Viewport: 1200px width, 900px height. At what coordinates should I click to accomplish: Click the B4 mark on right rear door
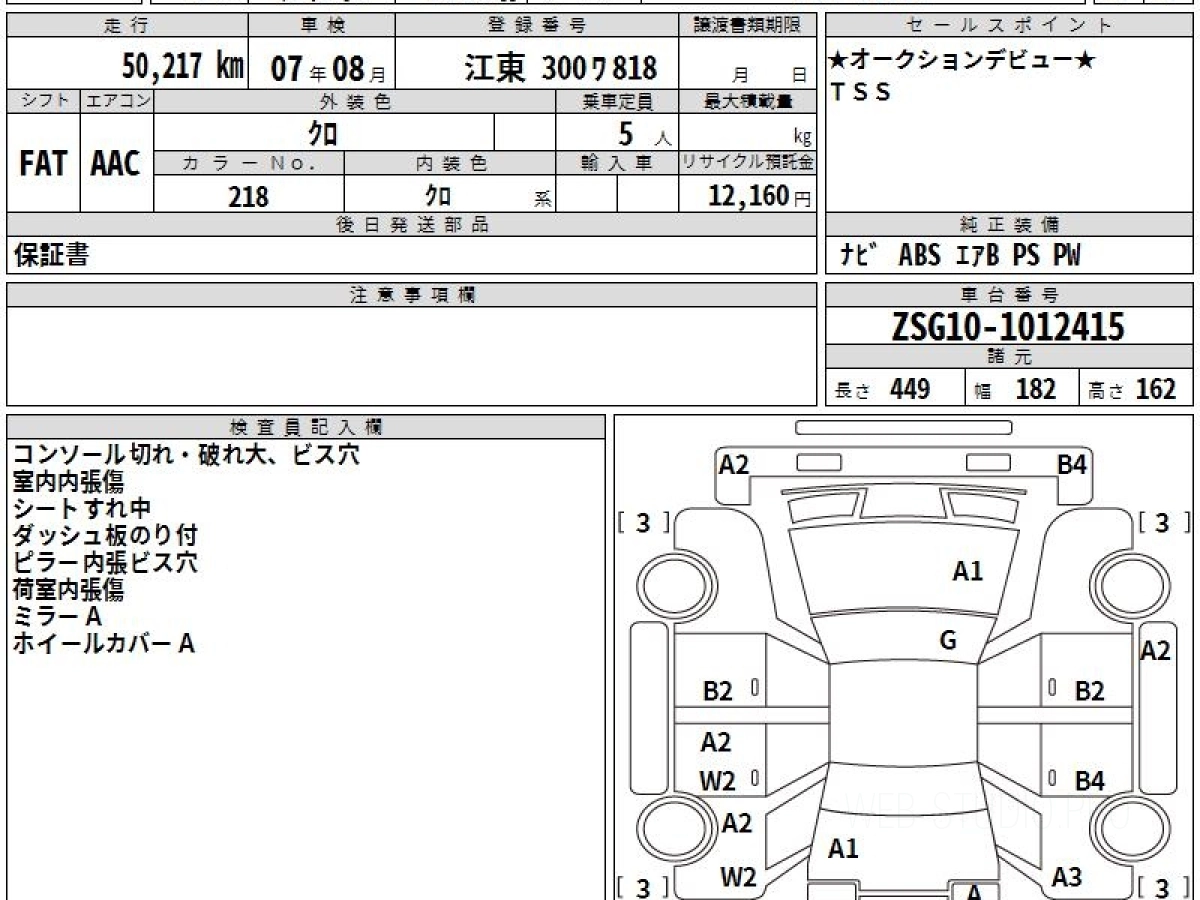point(1089,781)
